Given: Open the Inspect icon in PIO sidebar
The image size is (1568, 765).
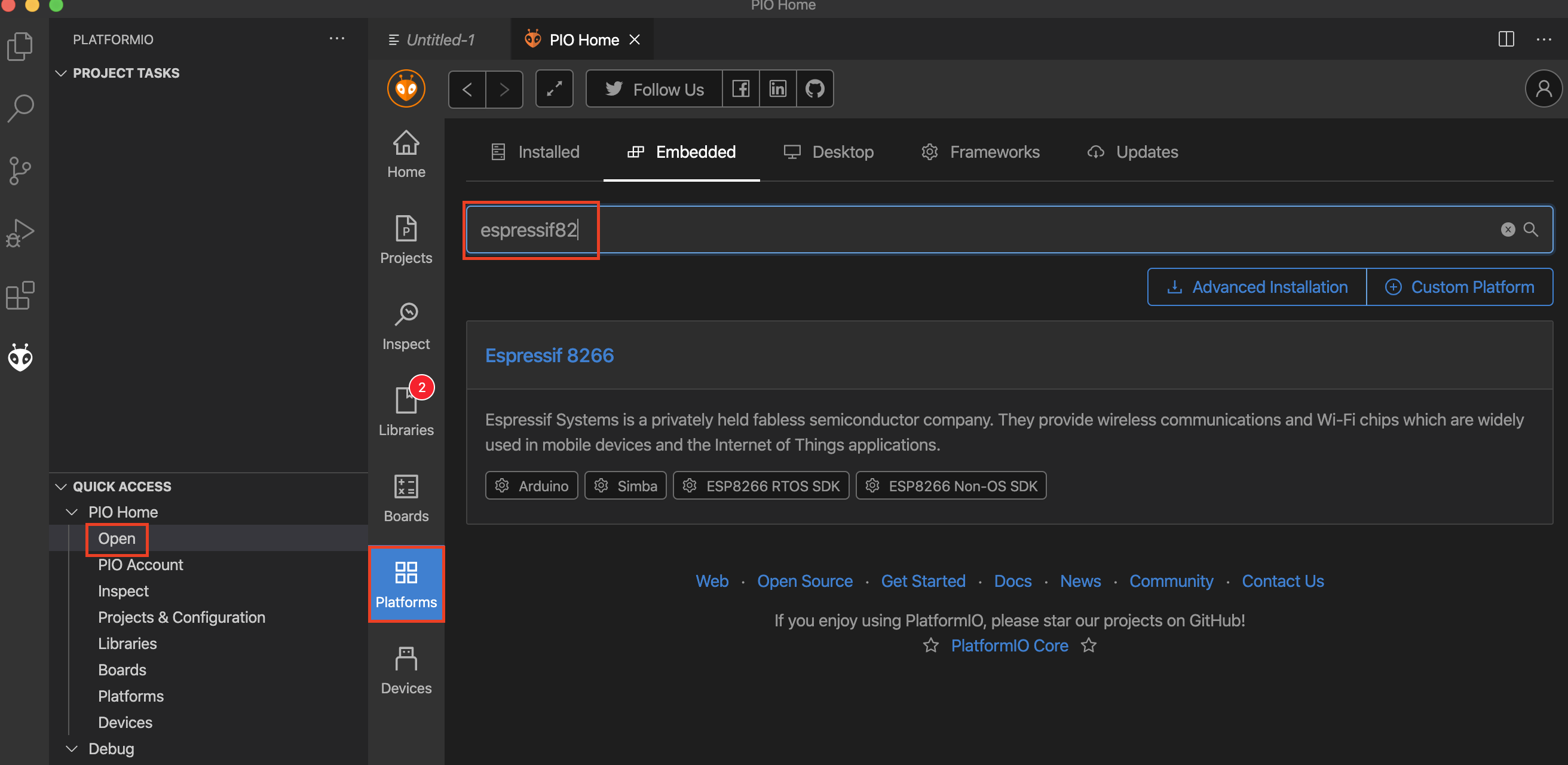Looking at the screenshot, I should pos(406,327).
